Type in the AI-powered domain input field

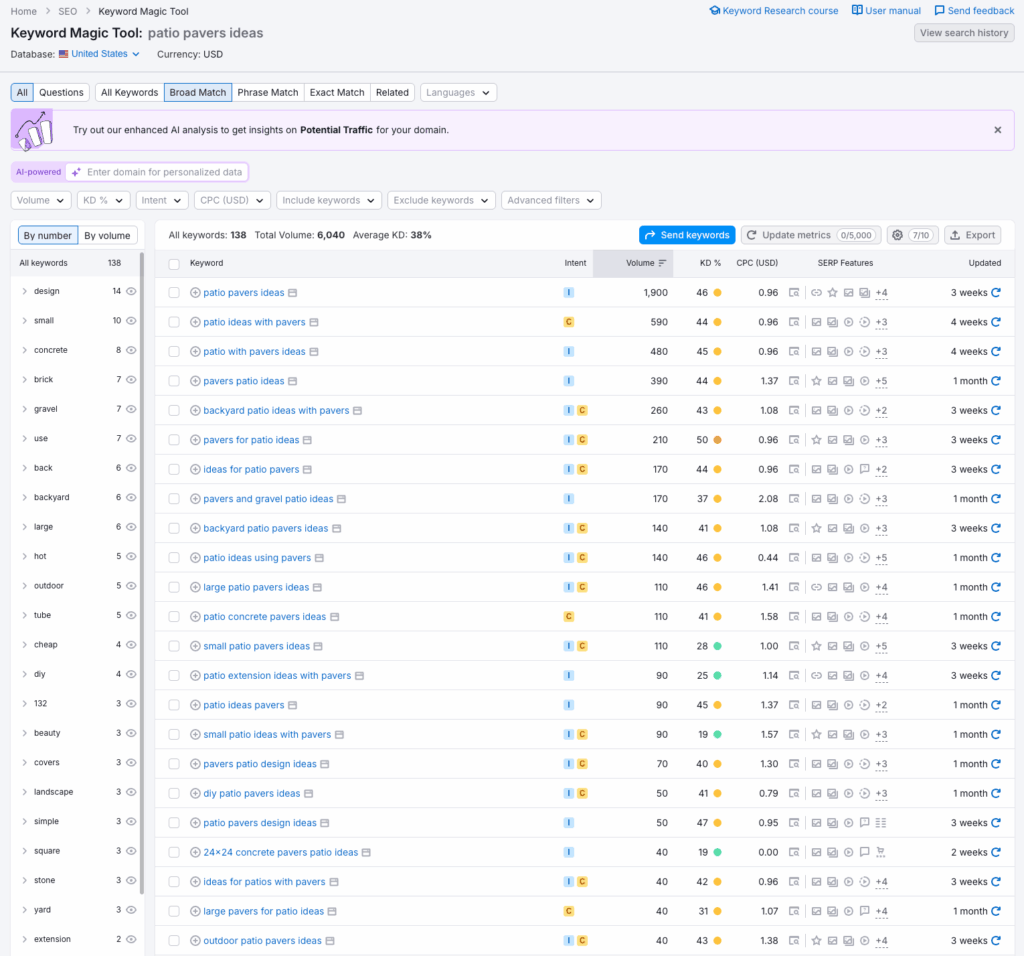click(x=163, y=172)
